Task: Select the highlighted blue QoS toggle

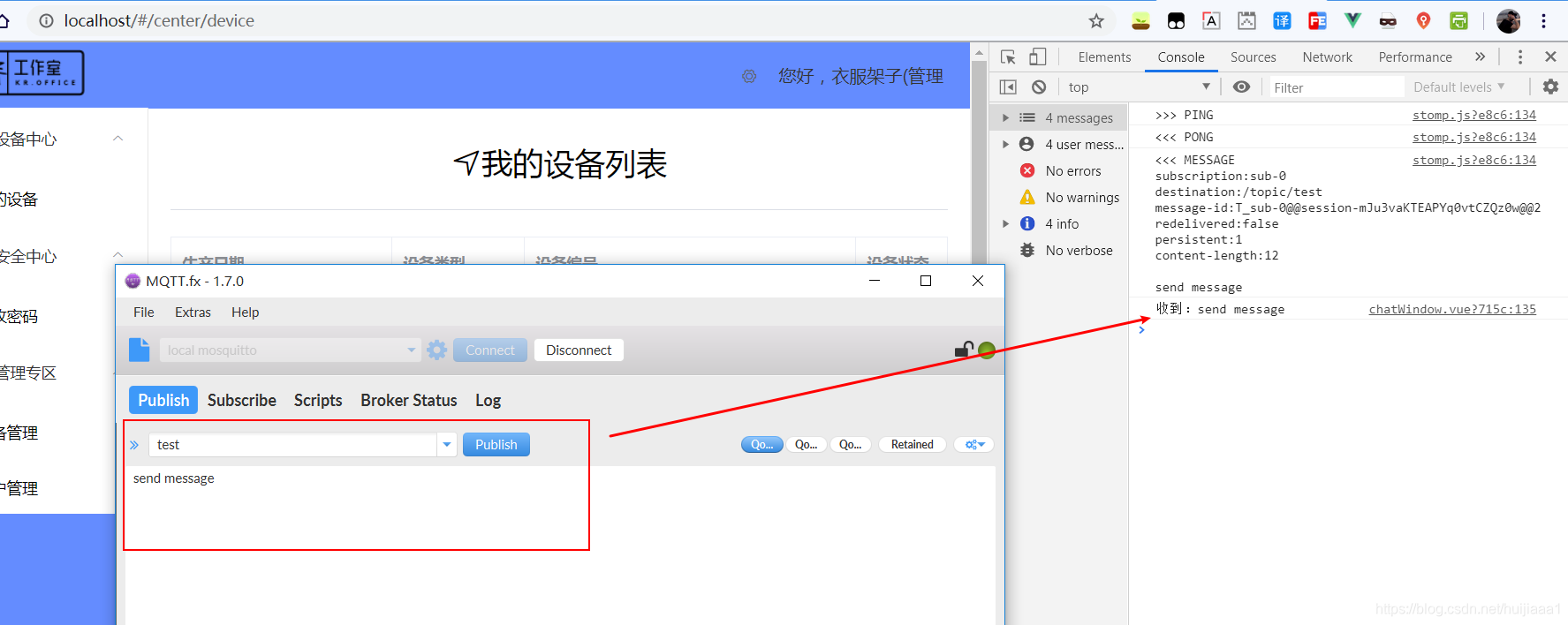Action: [x=762, y=445]
